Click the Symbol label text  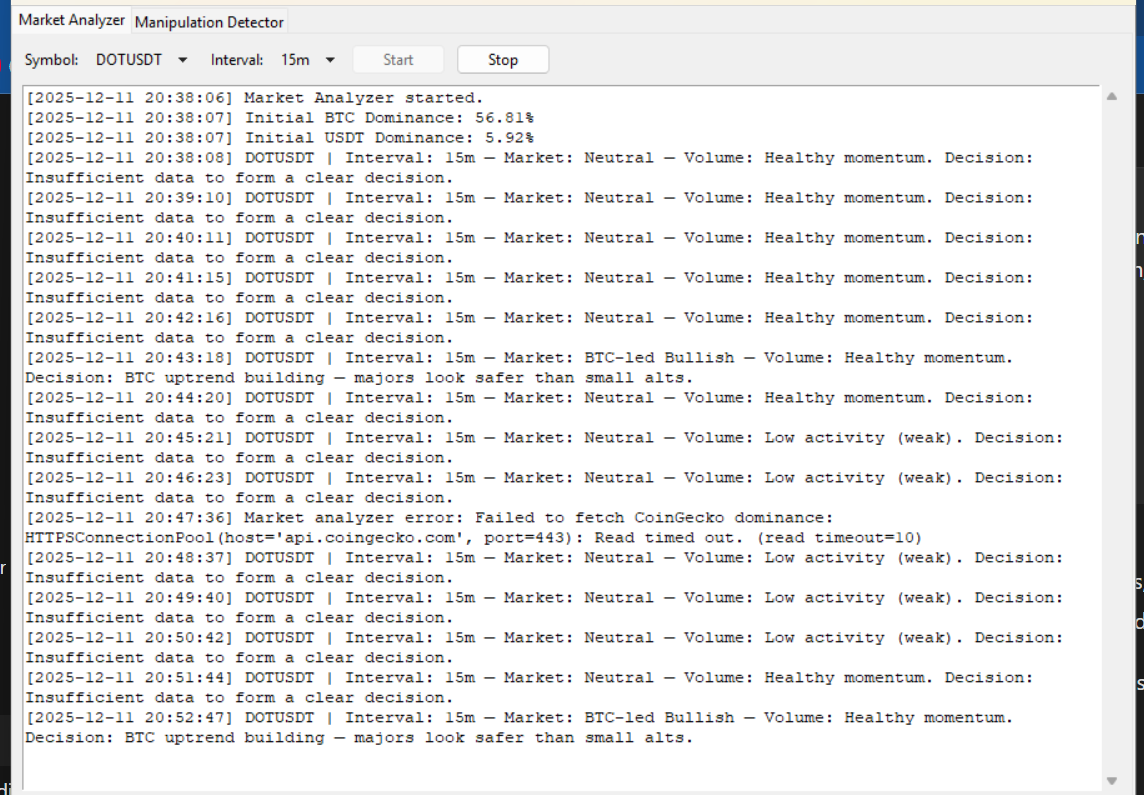click(x=51, y=59)
